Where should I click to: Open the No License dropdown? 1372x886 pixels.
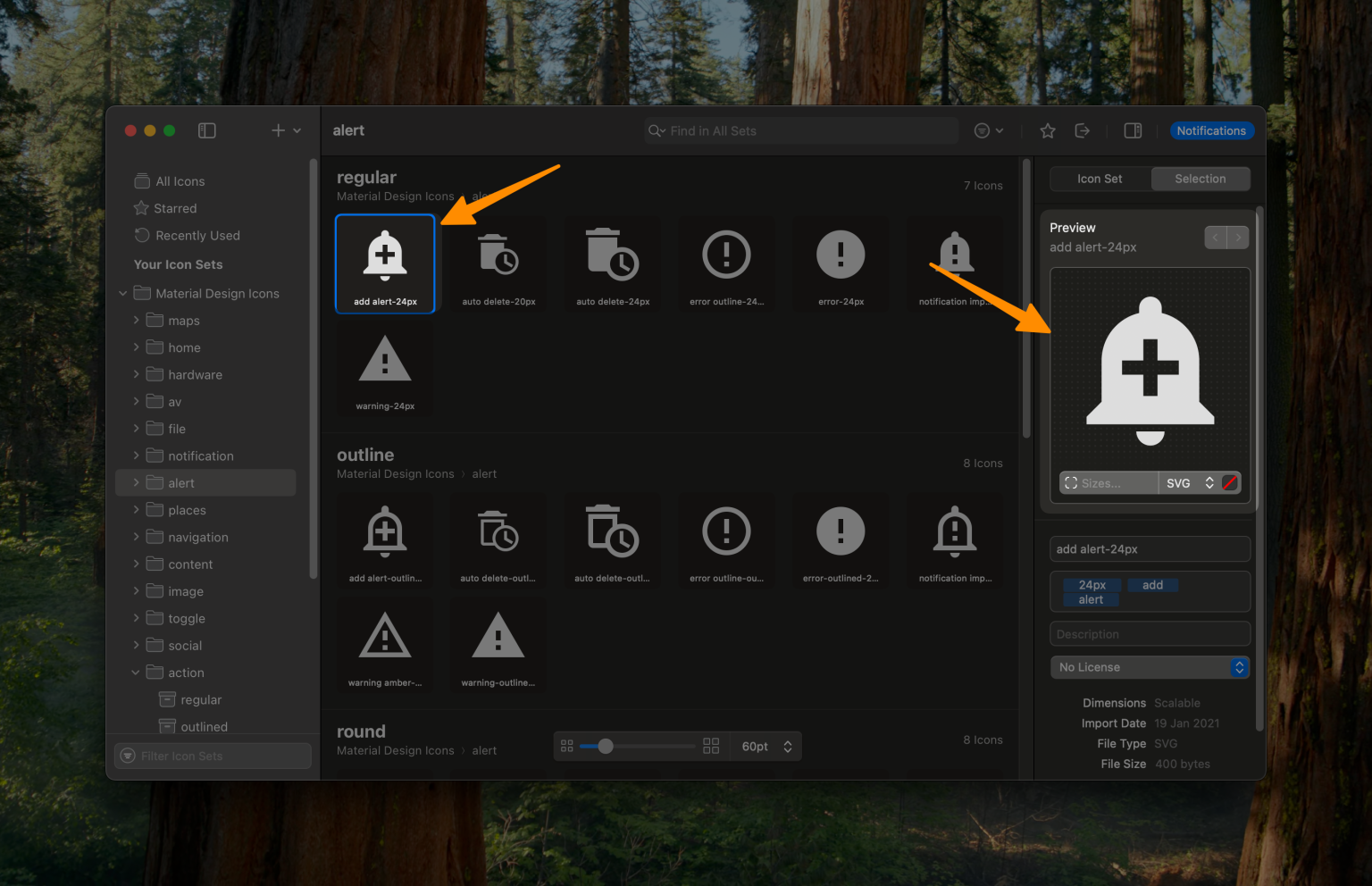[x=1150, y=667]
